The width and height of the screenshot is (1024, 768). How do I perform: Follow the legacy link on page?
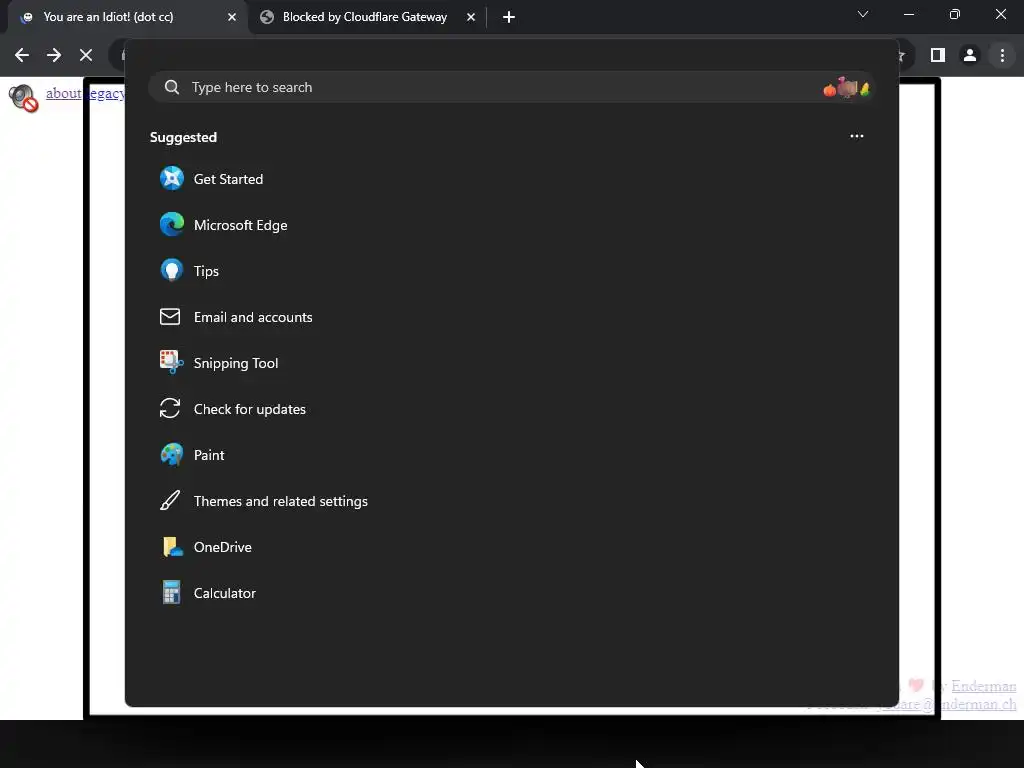[x=105, y=93]
